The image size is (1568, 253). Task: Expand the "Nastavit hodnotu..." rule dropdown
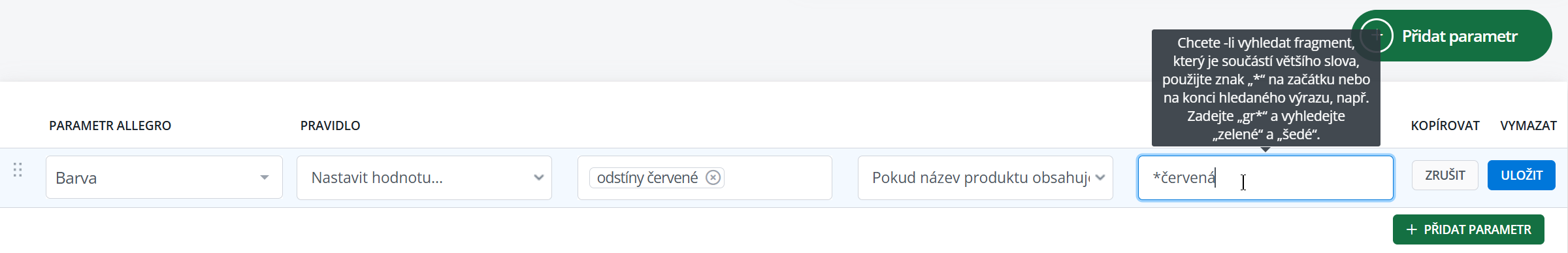point(424,177)
